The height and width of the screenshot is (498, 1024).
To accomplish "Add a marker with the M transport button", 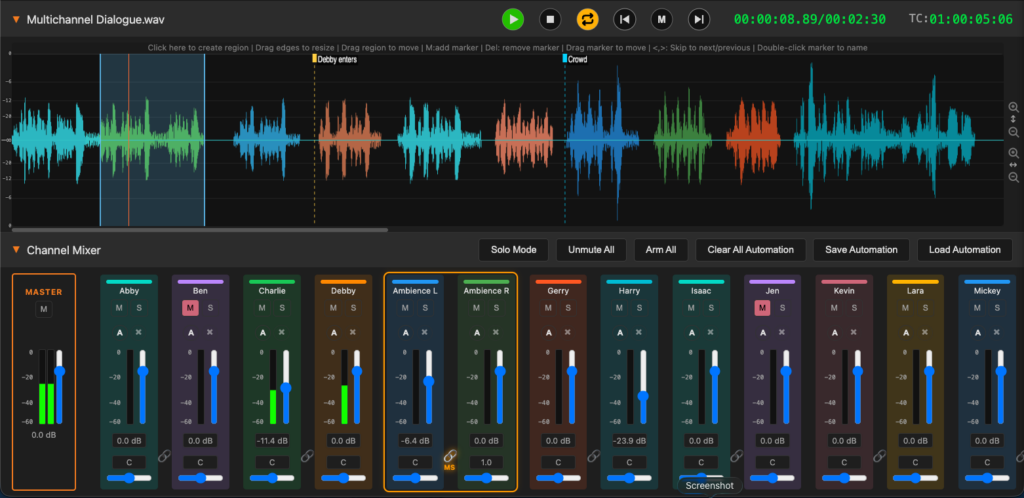I will pyautogui.click(x=662, y=20).
